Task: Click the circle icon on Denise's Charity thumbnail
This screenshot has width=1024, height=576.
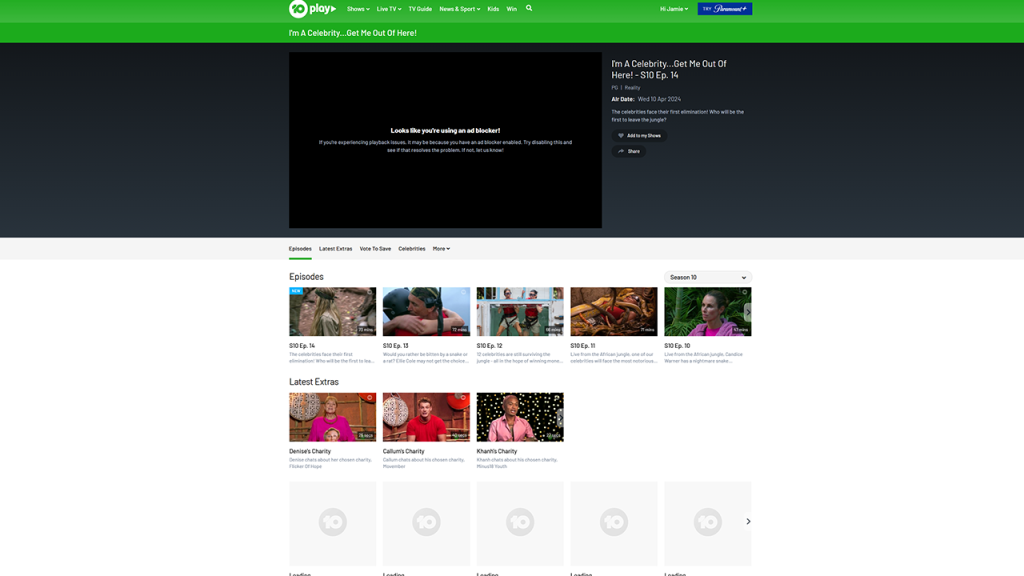Action: point(370,397)
